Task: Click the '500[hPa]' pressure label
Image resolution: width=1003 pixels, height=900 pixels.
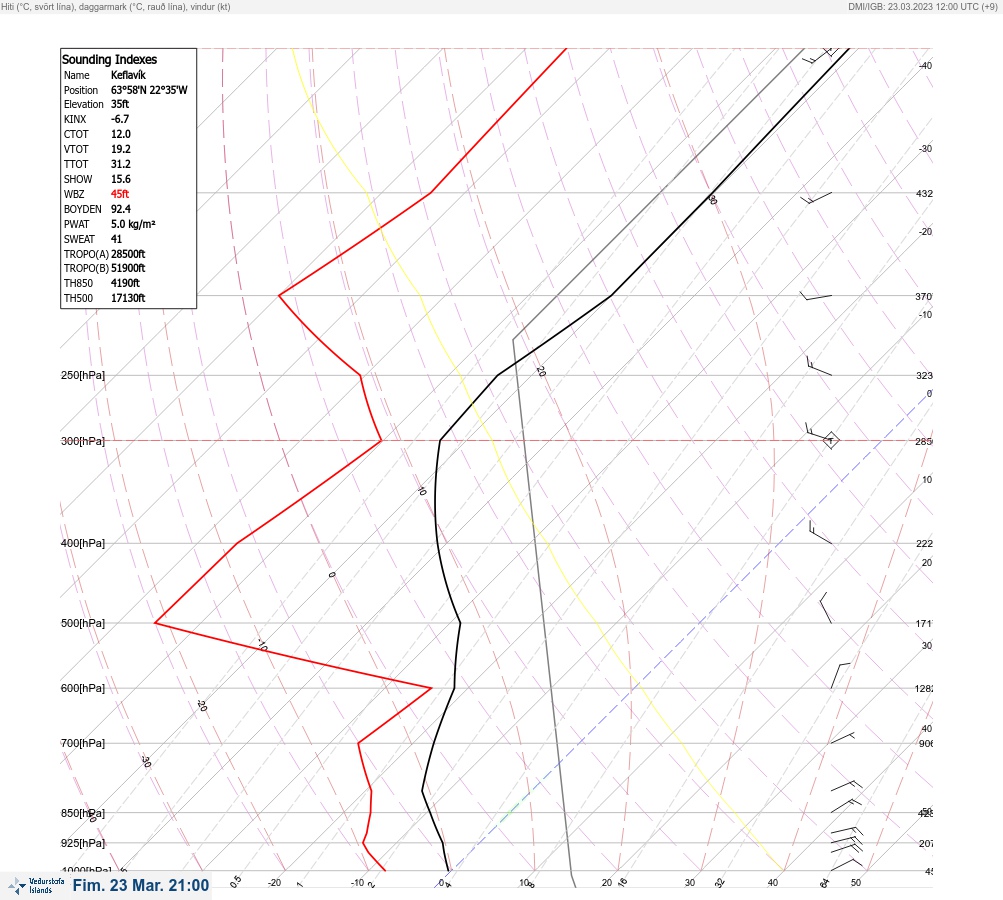Action: pos(83,623)
